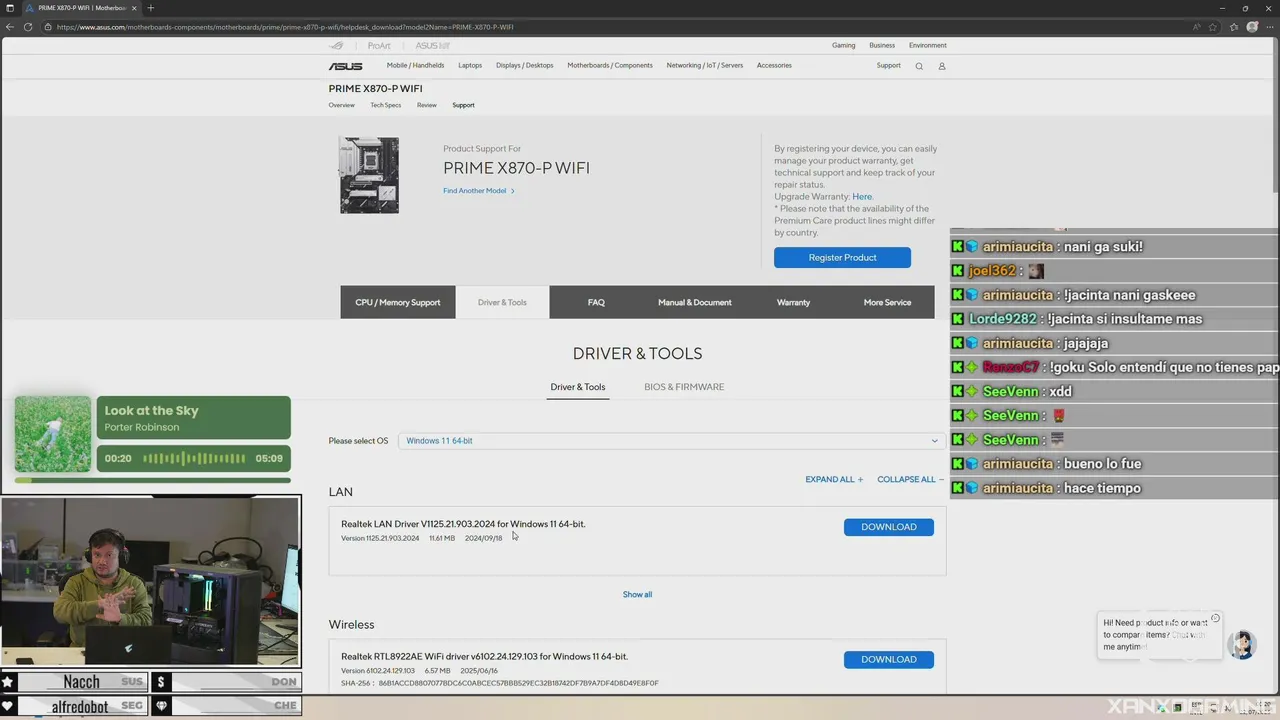1280x720 pixels.
Task: Click the OS dropdown chevron arrow
Action: (x=935, y=441)
